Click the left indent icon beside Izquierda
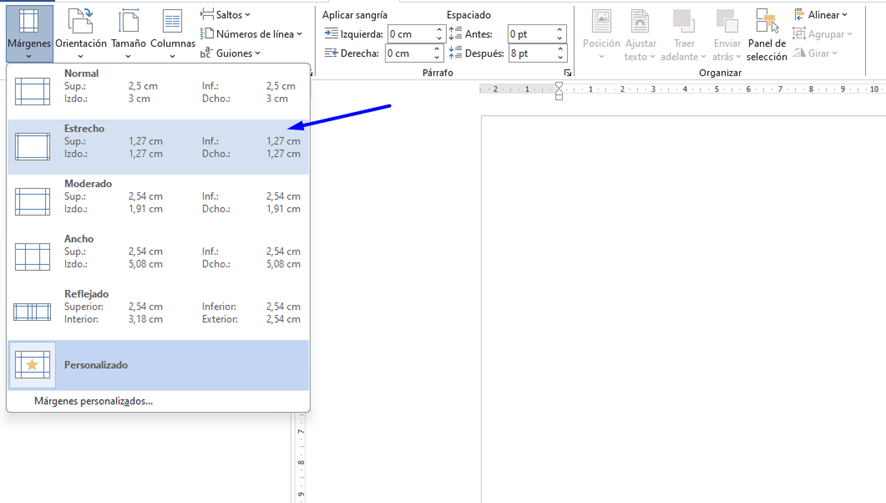Image resolution: width=886 pixels, height=503 pixels. pos(331,34)
